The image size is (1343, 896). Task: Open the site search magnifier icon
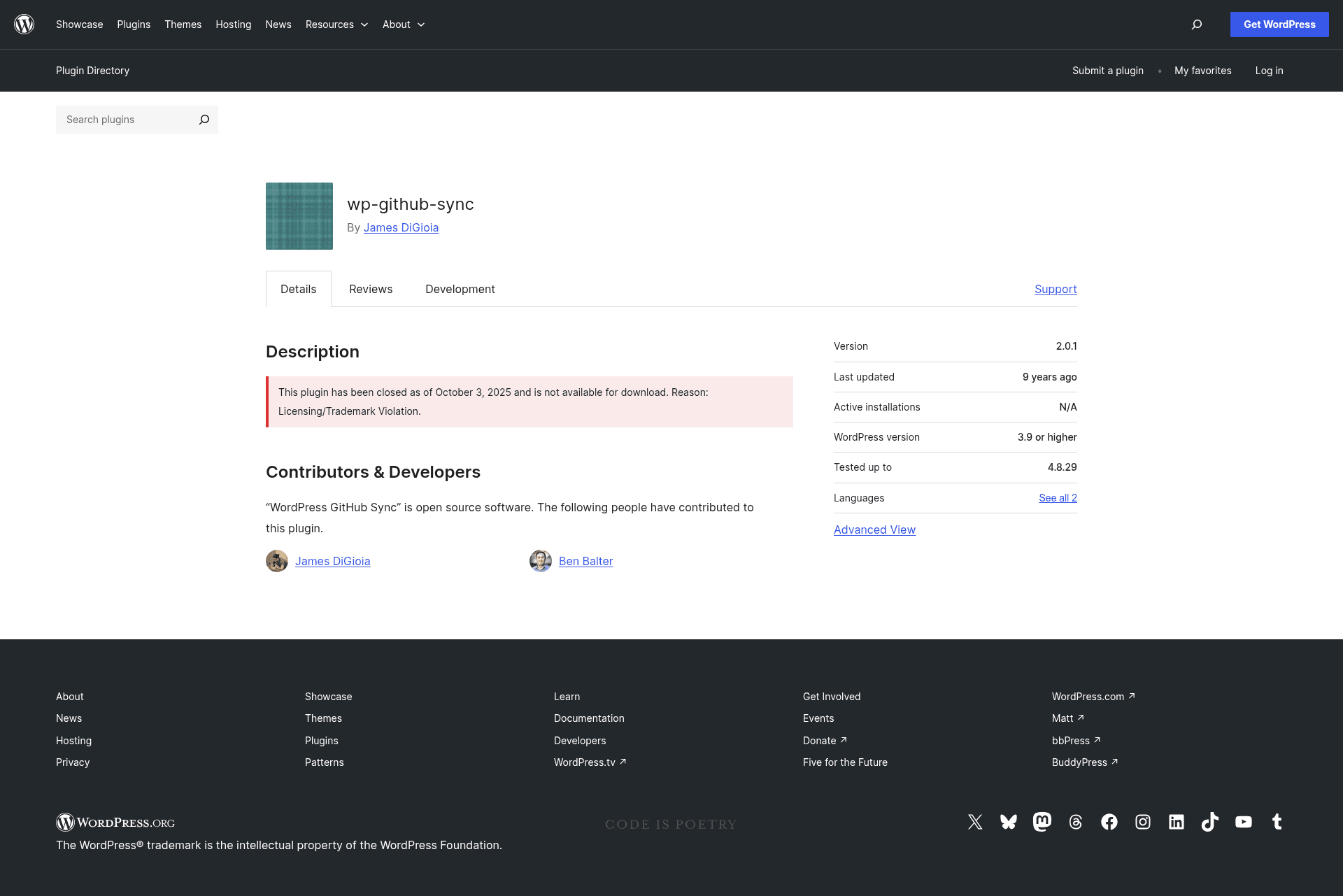coord(1197,24)
